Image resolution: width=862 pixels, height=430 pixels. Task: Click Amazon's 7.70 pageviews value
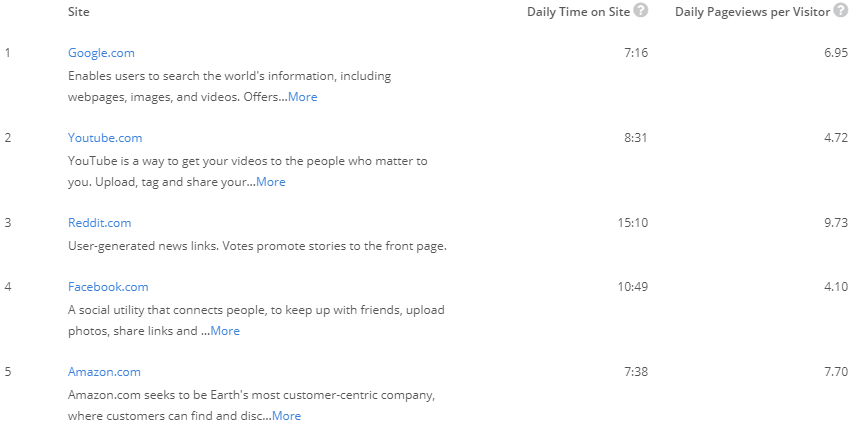836,372
